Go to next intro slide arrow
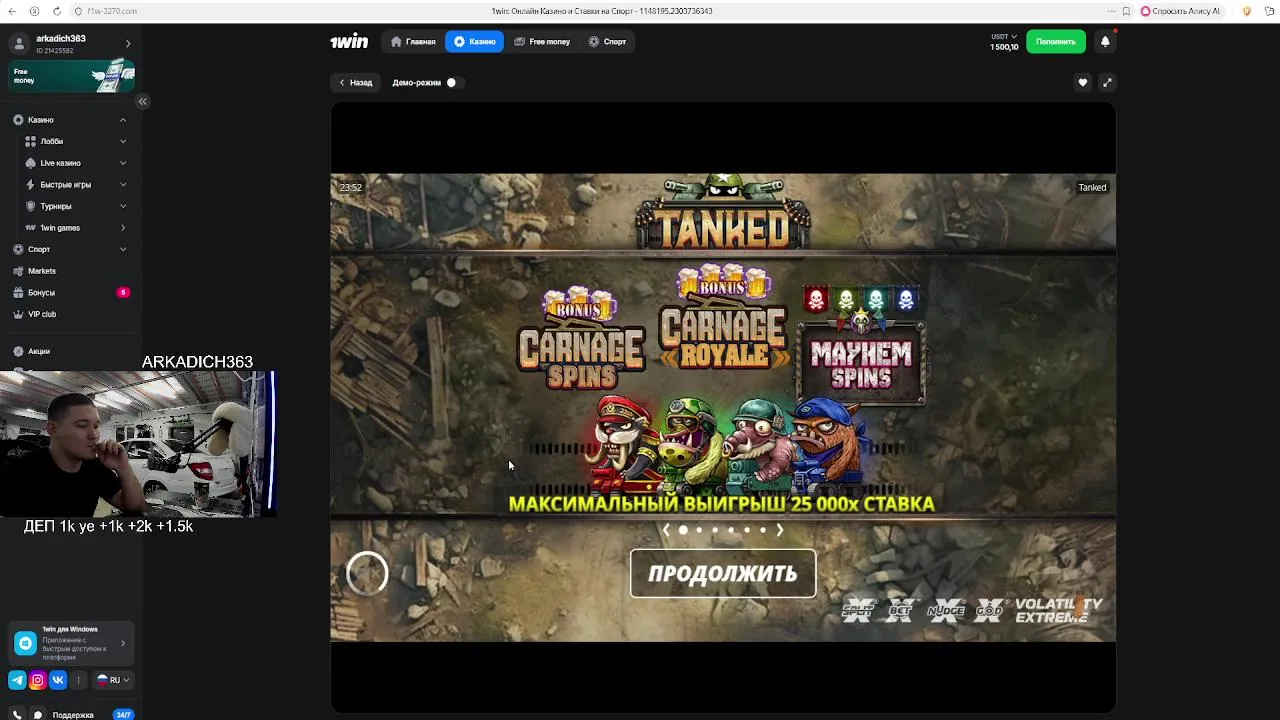1280x720 pixels. (x=780, y=530)
